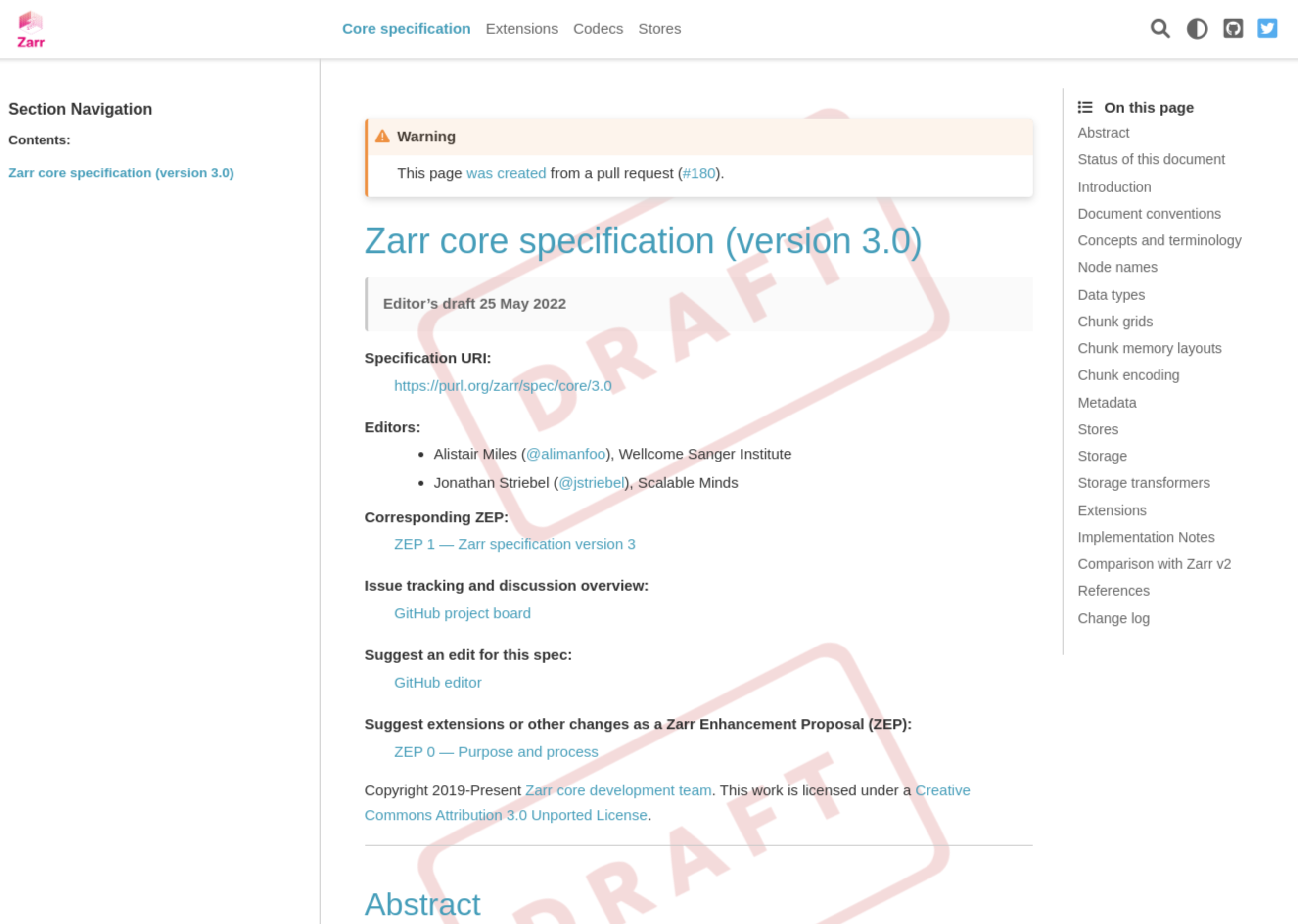1298x924 pixels.
Task: Follow the purl.org specification URI link
Action: click(x=503, y=386)
